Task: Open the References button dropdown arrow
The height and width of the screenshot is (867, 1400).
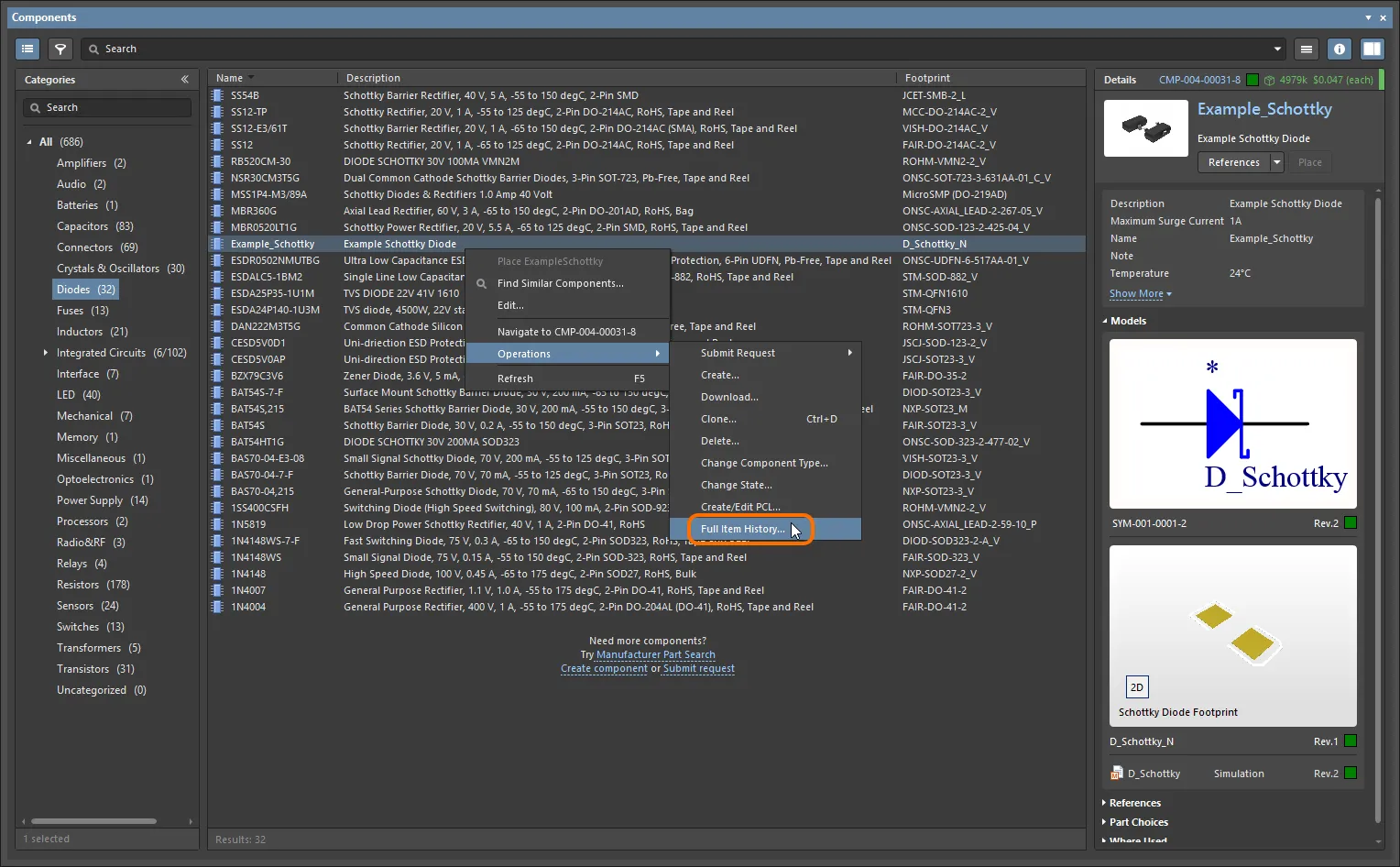Action: click(x=1276, y=162)
